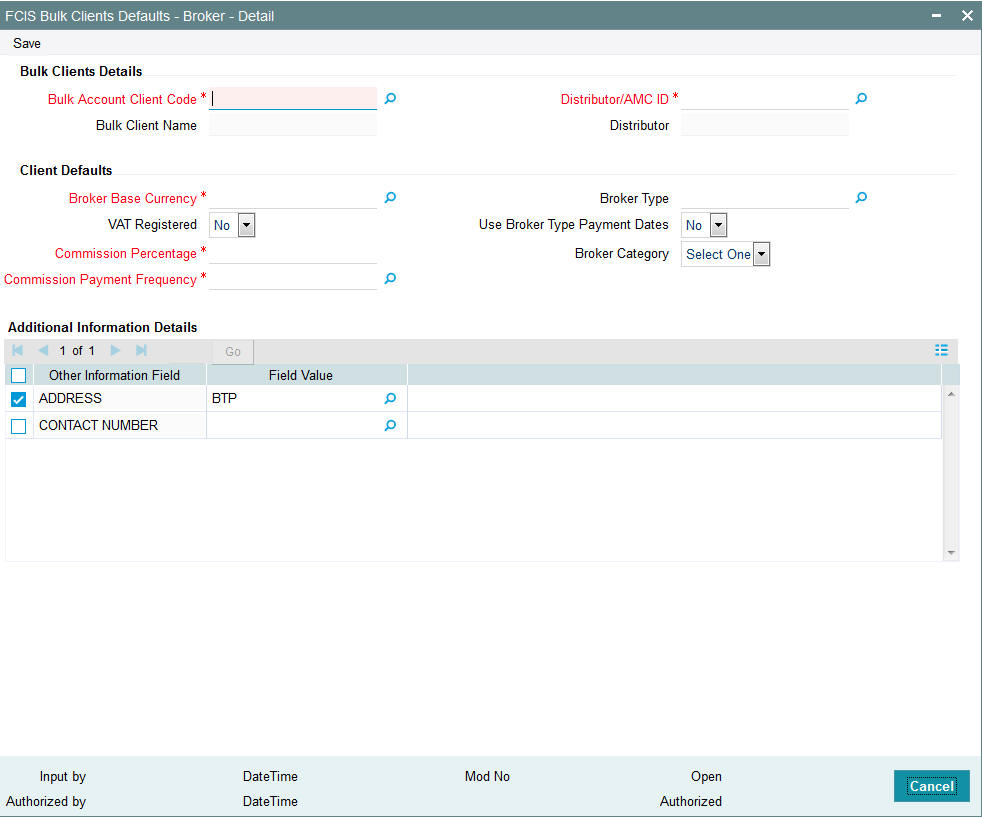This screenshot has height=817, width=982.
Task: Focus the Bulk Account Client Code field
Action: pos(293,99)
